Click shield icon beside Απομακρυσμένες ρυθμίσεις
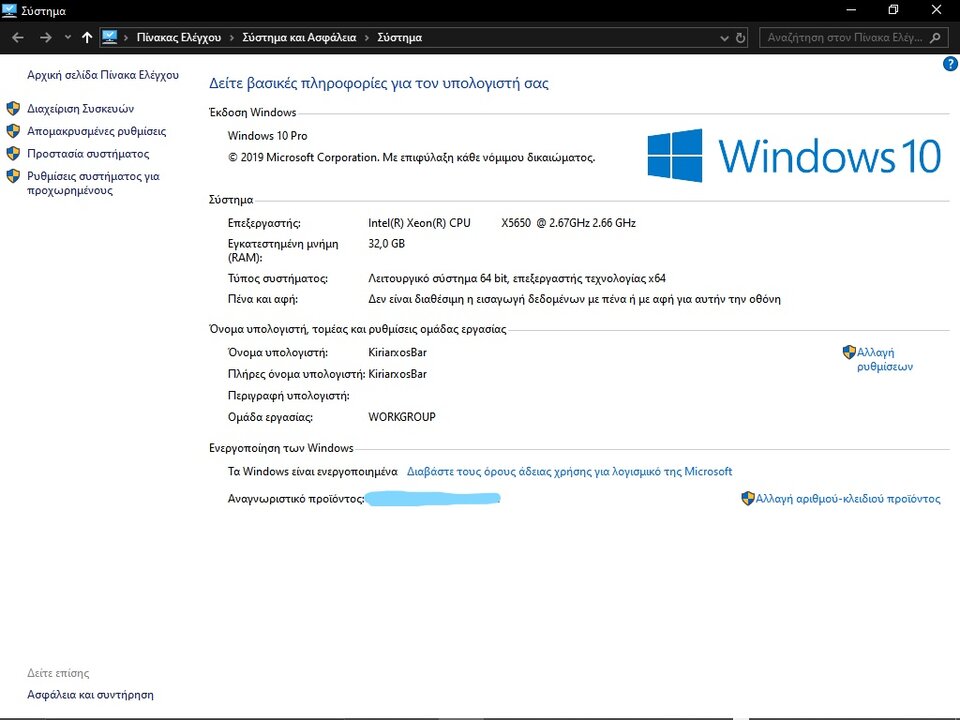Viewport: 960px width, 720px height. [x=13, y=131]
